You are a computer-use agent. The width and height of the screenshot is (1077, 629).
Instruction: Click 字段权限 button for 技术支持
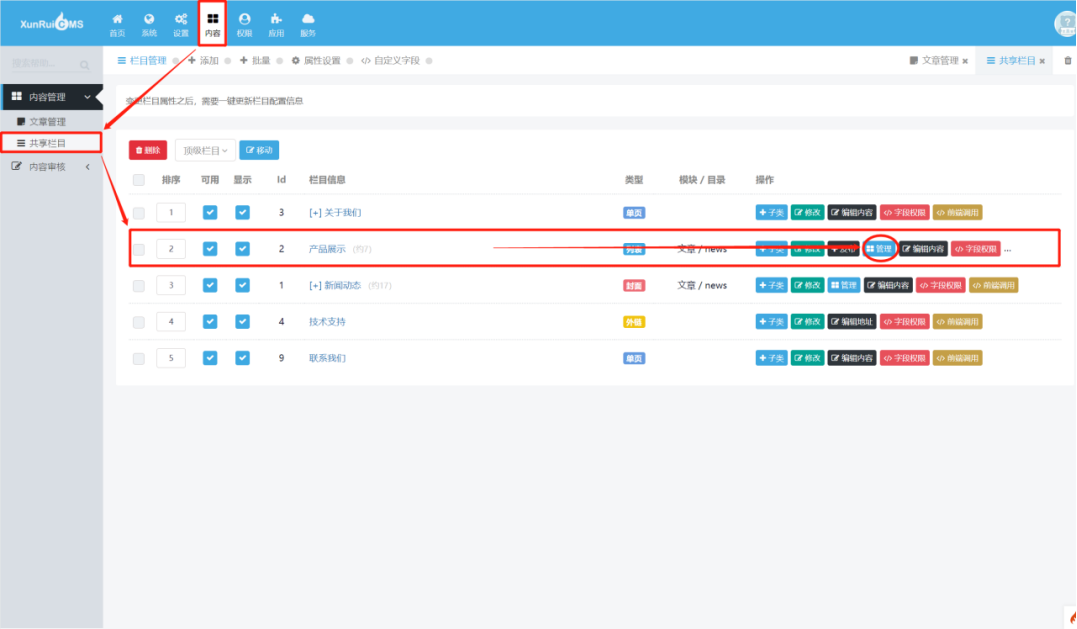905,321
